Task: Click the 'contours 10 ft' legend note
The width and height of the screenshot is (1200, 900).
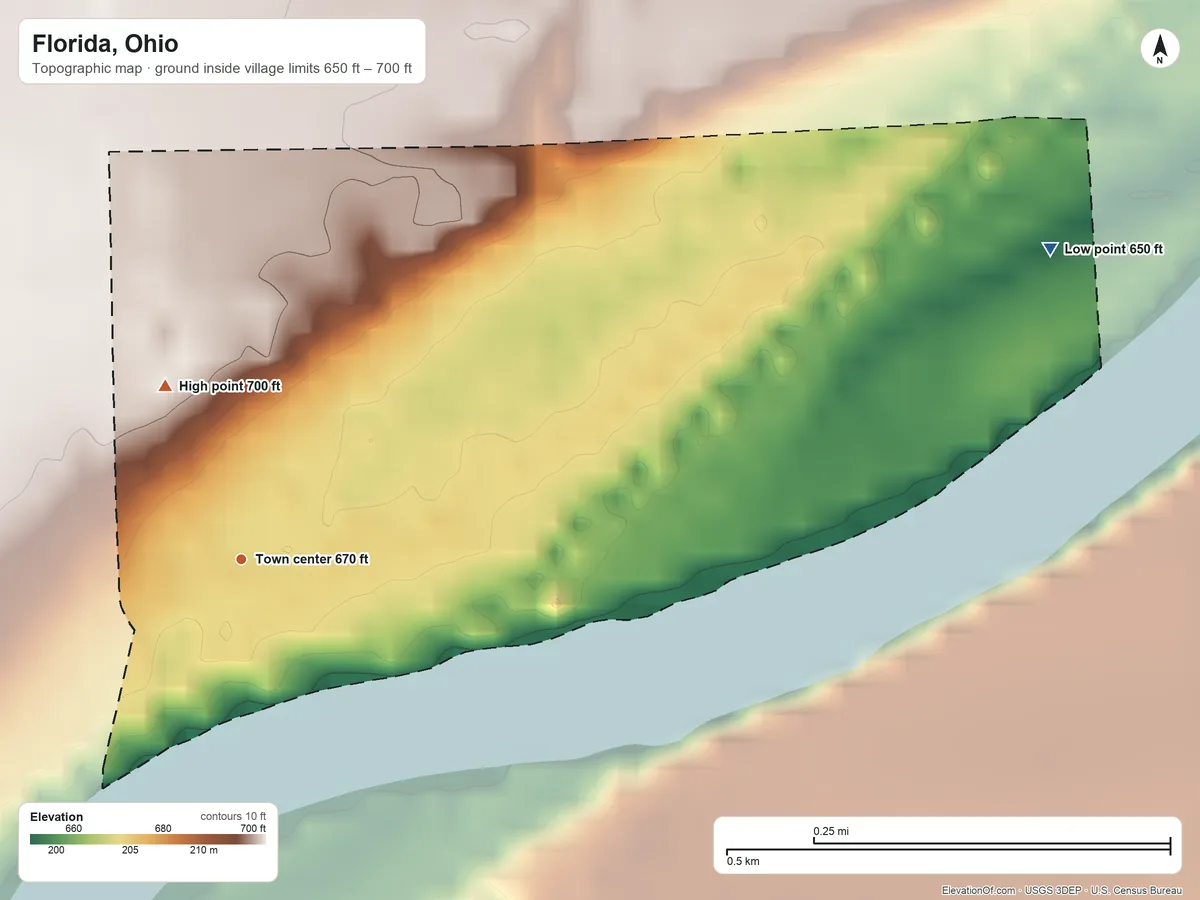Action: coord(233,816)
